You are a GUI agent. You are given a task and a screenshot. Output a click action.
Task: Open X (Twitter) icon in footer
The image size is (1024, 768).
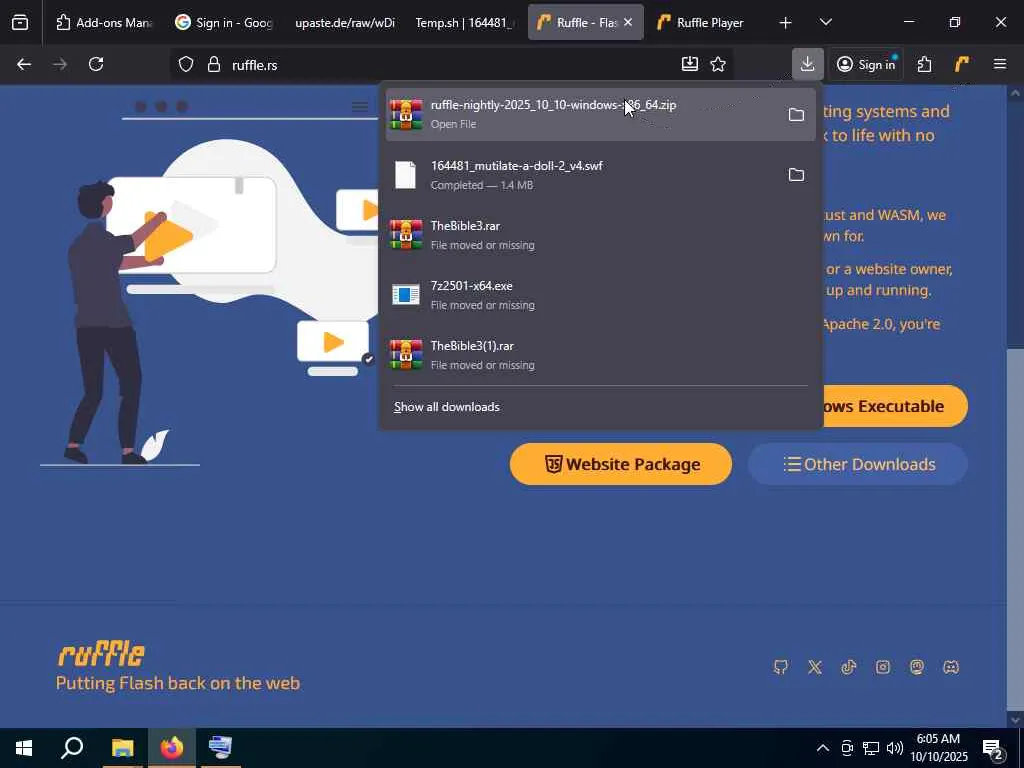[814, 667]
